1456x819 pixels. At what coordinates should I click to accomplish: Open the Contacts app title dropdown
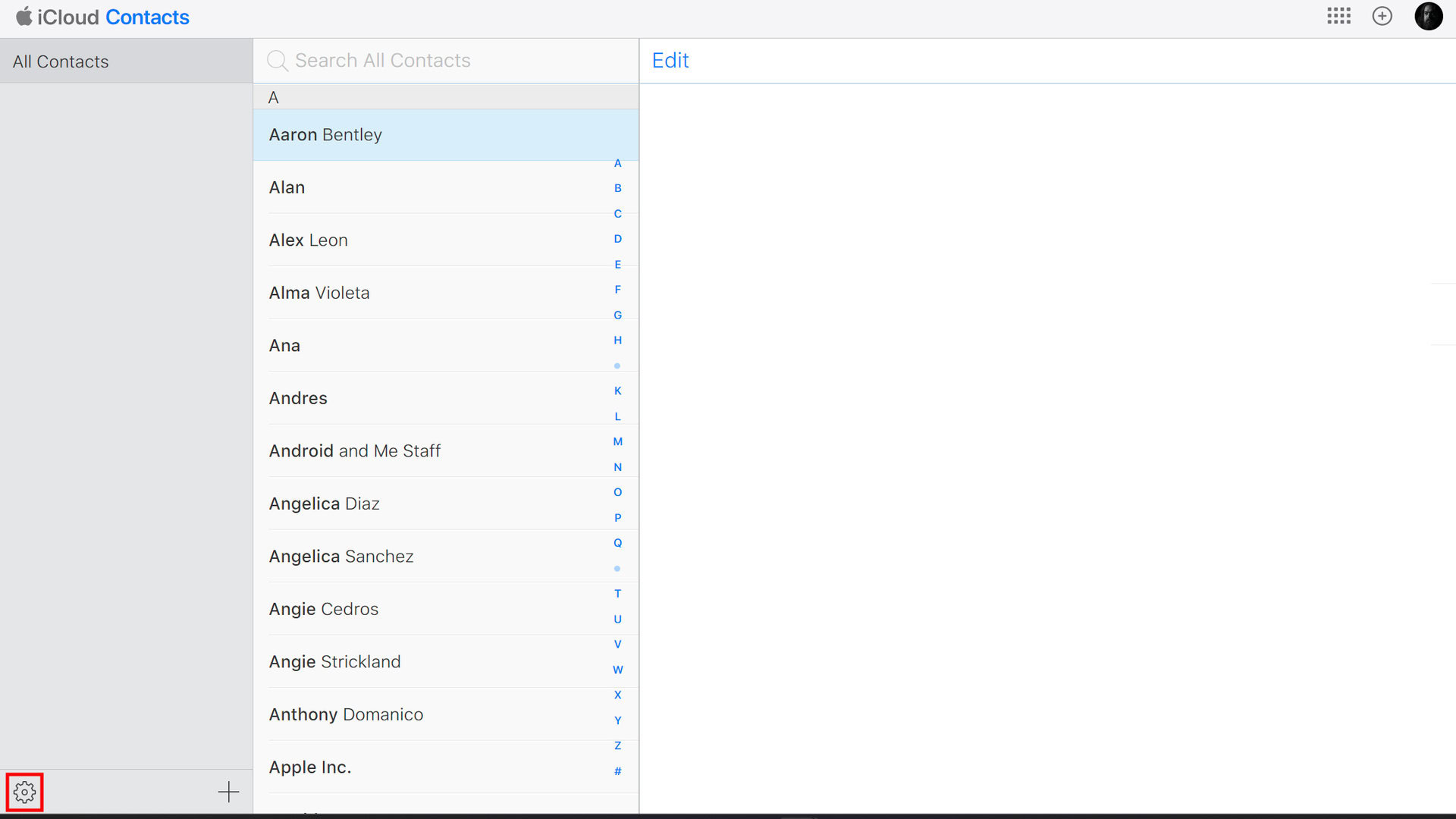(x=147, y=17)
